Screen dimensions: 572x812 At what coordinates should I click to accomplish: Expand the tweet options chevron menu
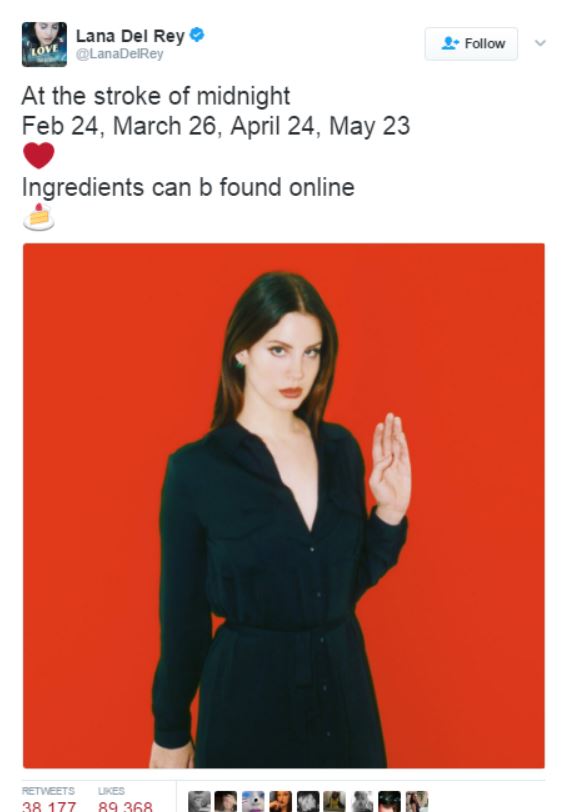click(x=540, y=43)
